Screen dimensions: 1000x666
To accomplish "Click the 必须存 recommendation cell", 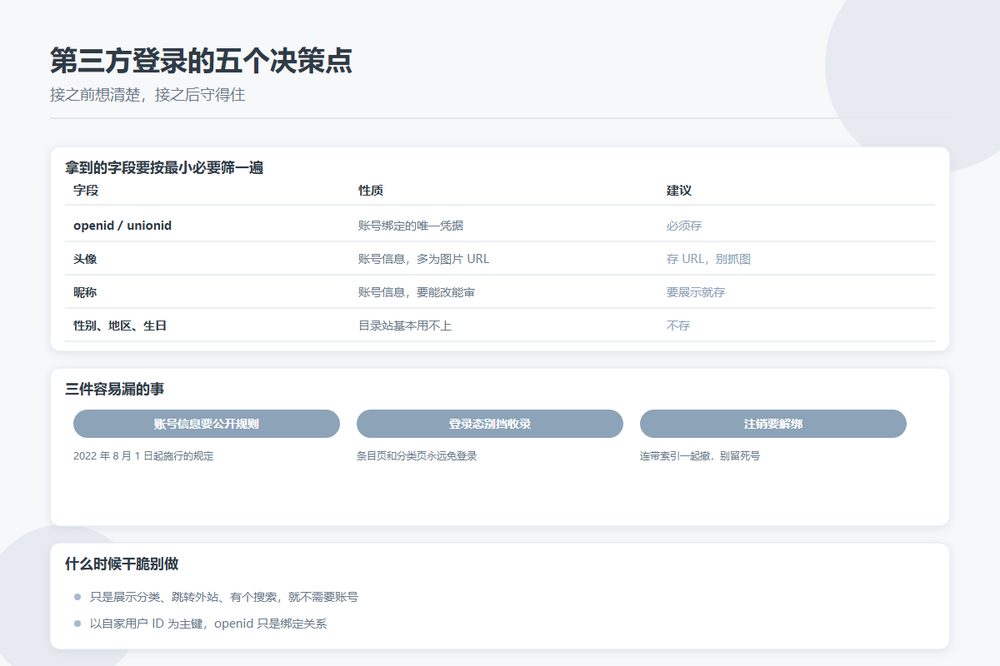I will point(684,225).
